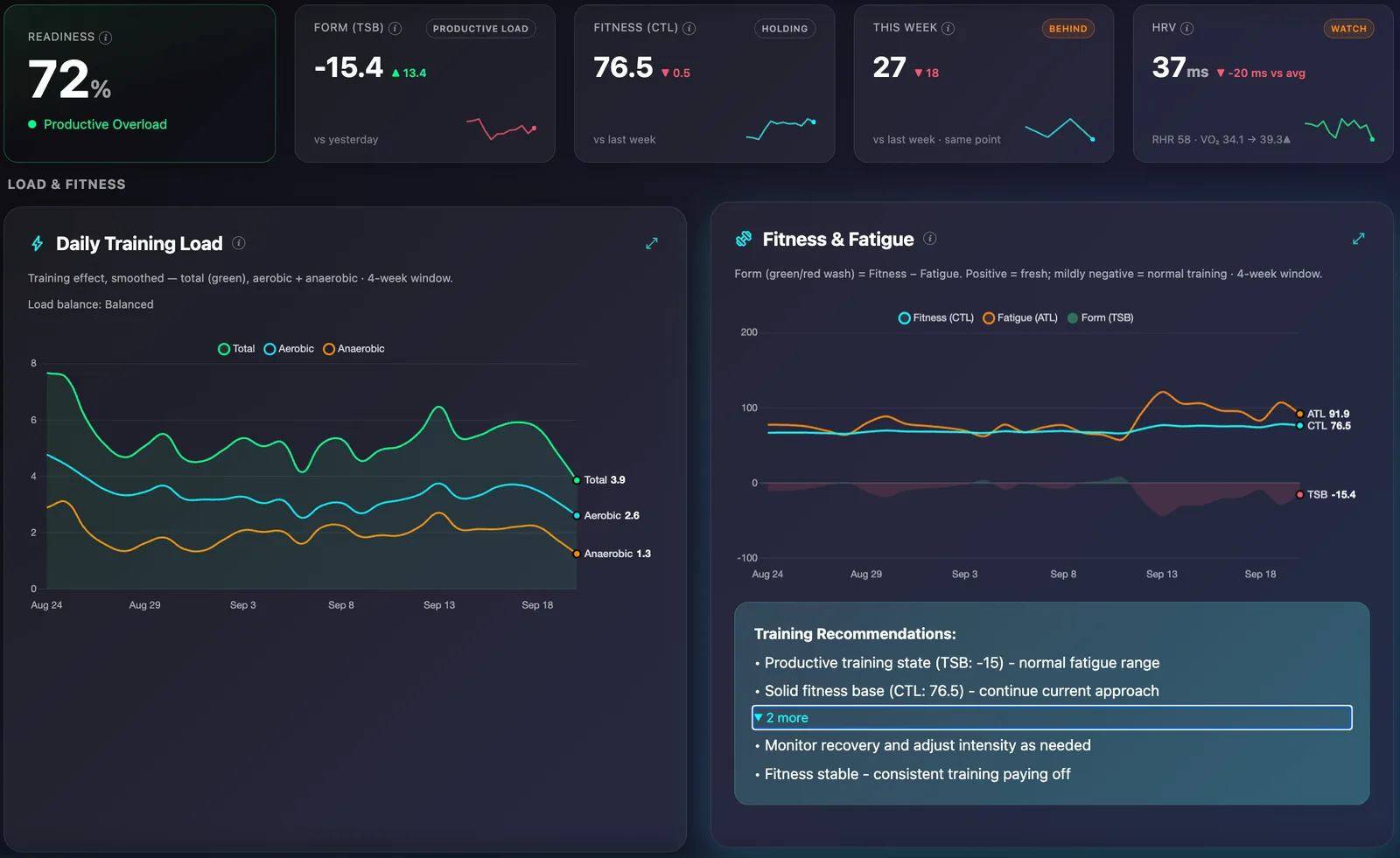Click the -15.4 Form value

coord(348,67)
